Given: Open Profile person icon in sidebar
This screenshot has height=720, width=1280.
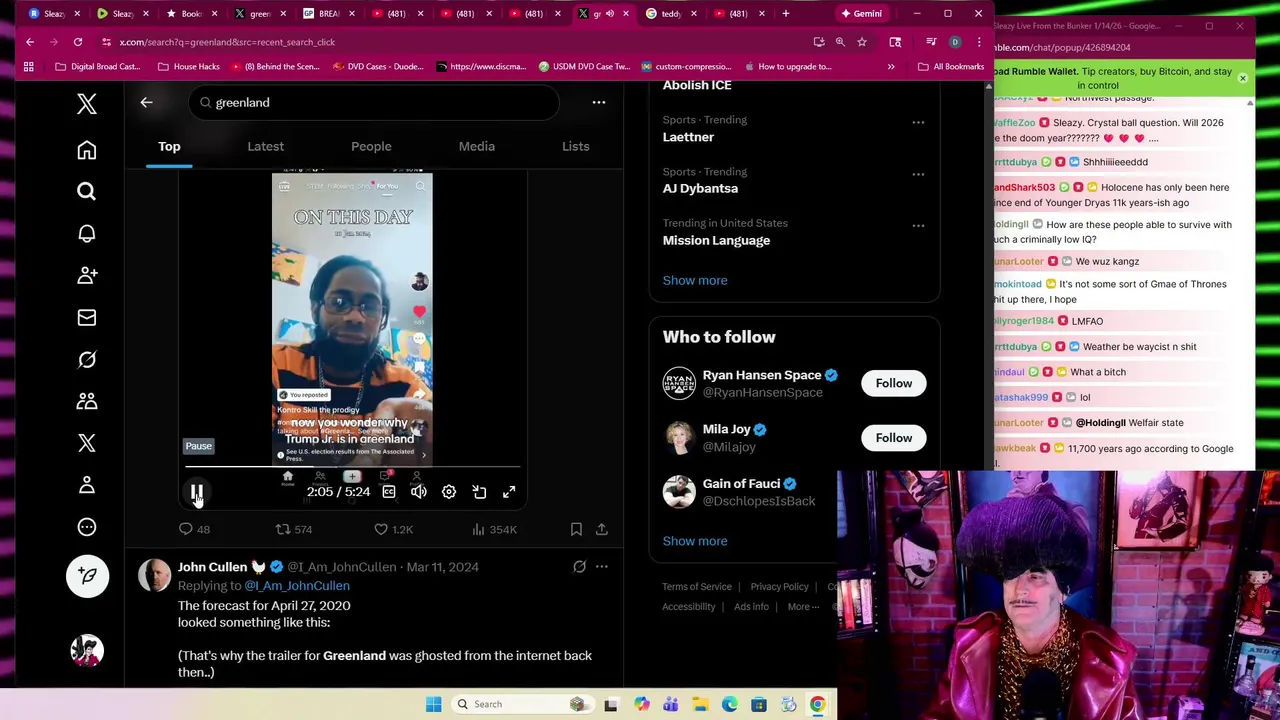Looking at the screenshot, I should [x=87, y=485].
